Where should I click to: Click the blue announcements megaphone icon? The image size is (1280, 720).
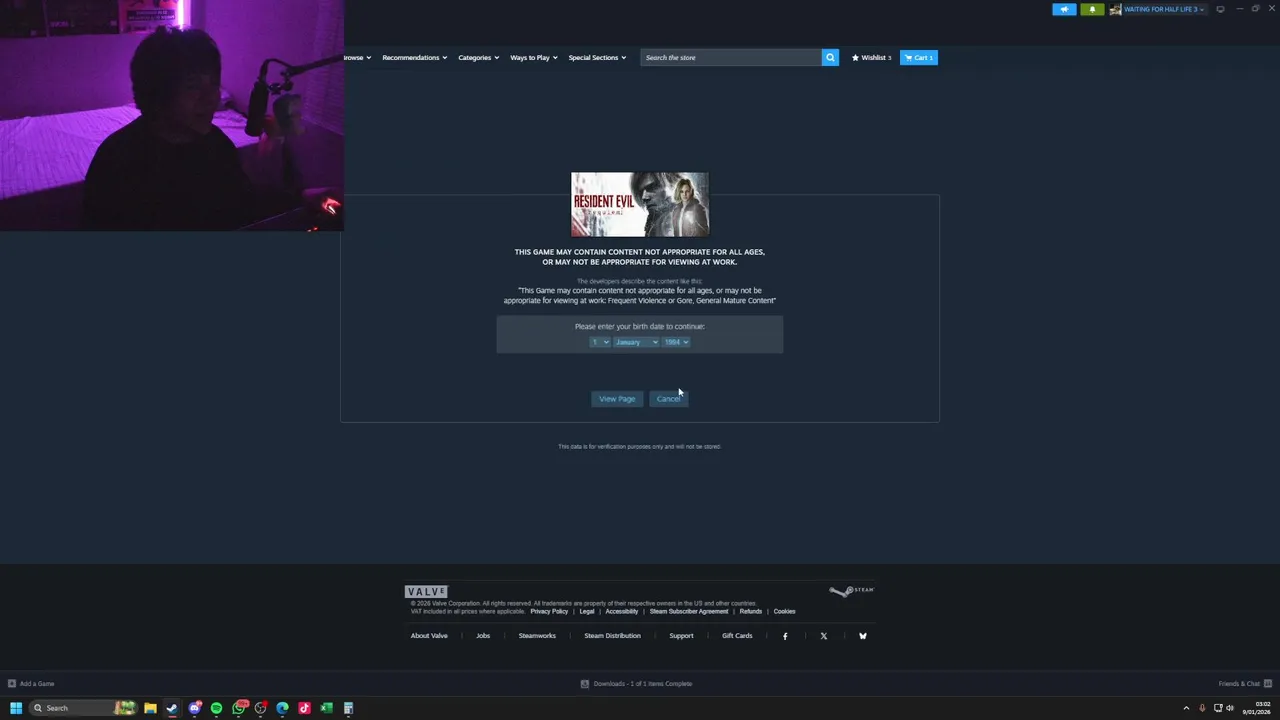click(1064, 9)
